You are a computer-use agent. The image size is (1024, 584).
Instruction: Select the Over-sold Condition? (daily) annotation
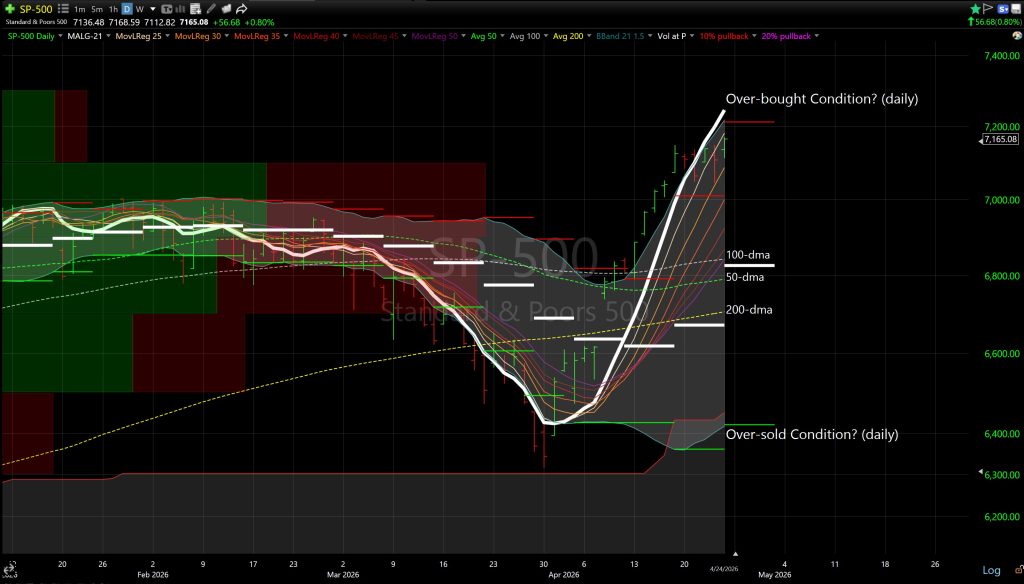pos(812,434)
